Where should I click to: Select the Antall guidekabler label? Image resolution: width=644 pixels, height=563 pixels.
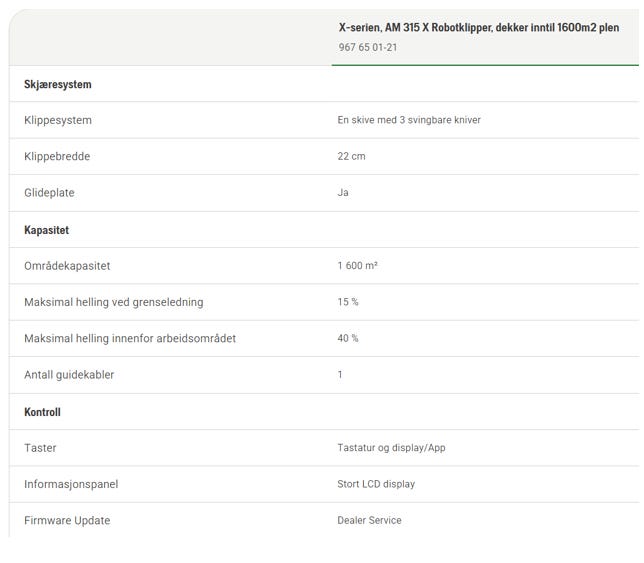(69, 375)
